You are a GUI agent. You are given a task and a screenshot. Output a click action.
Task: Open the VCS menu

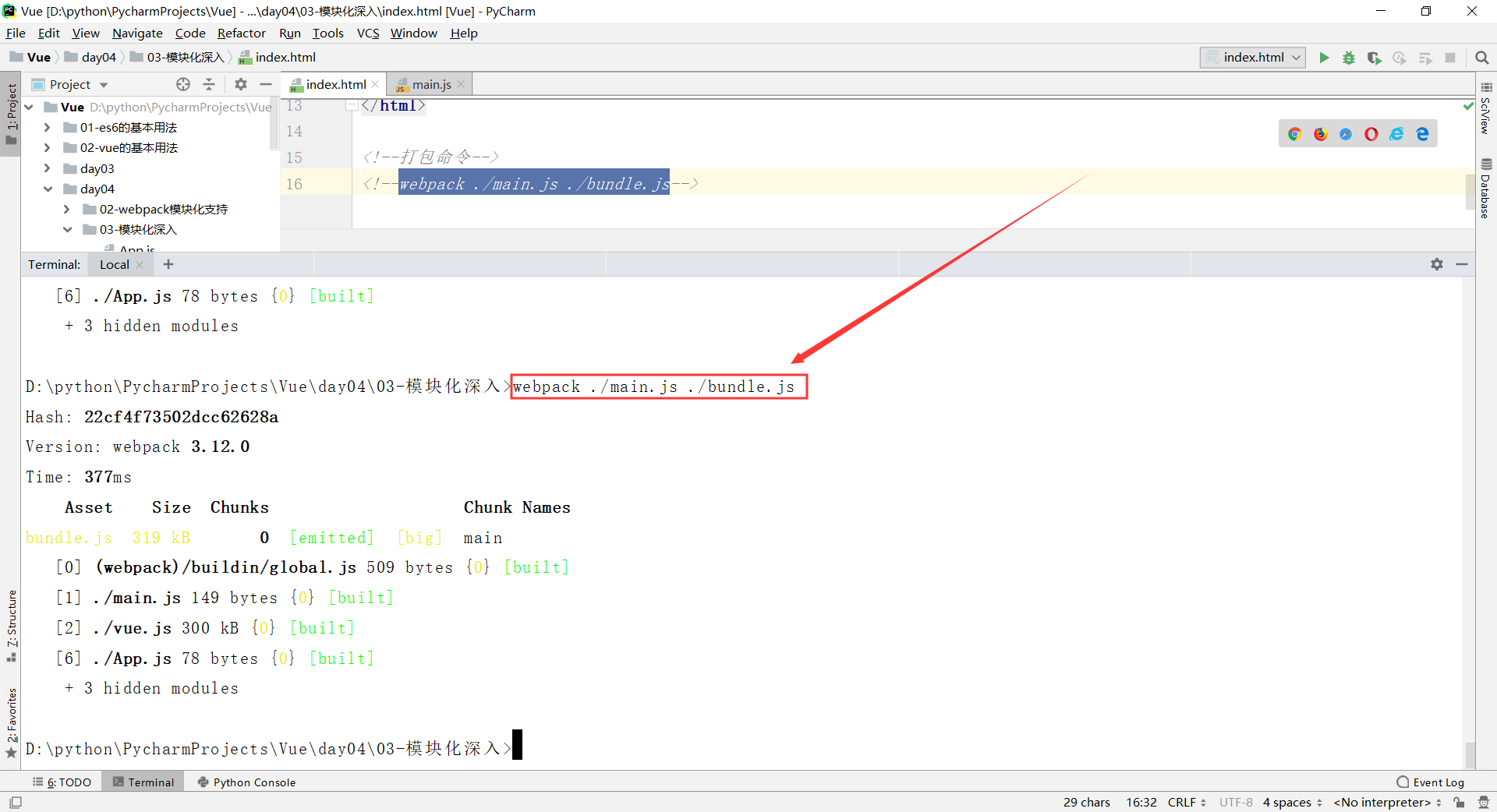[368, 33]
